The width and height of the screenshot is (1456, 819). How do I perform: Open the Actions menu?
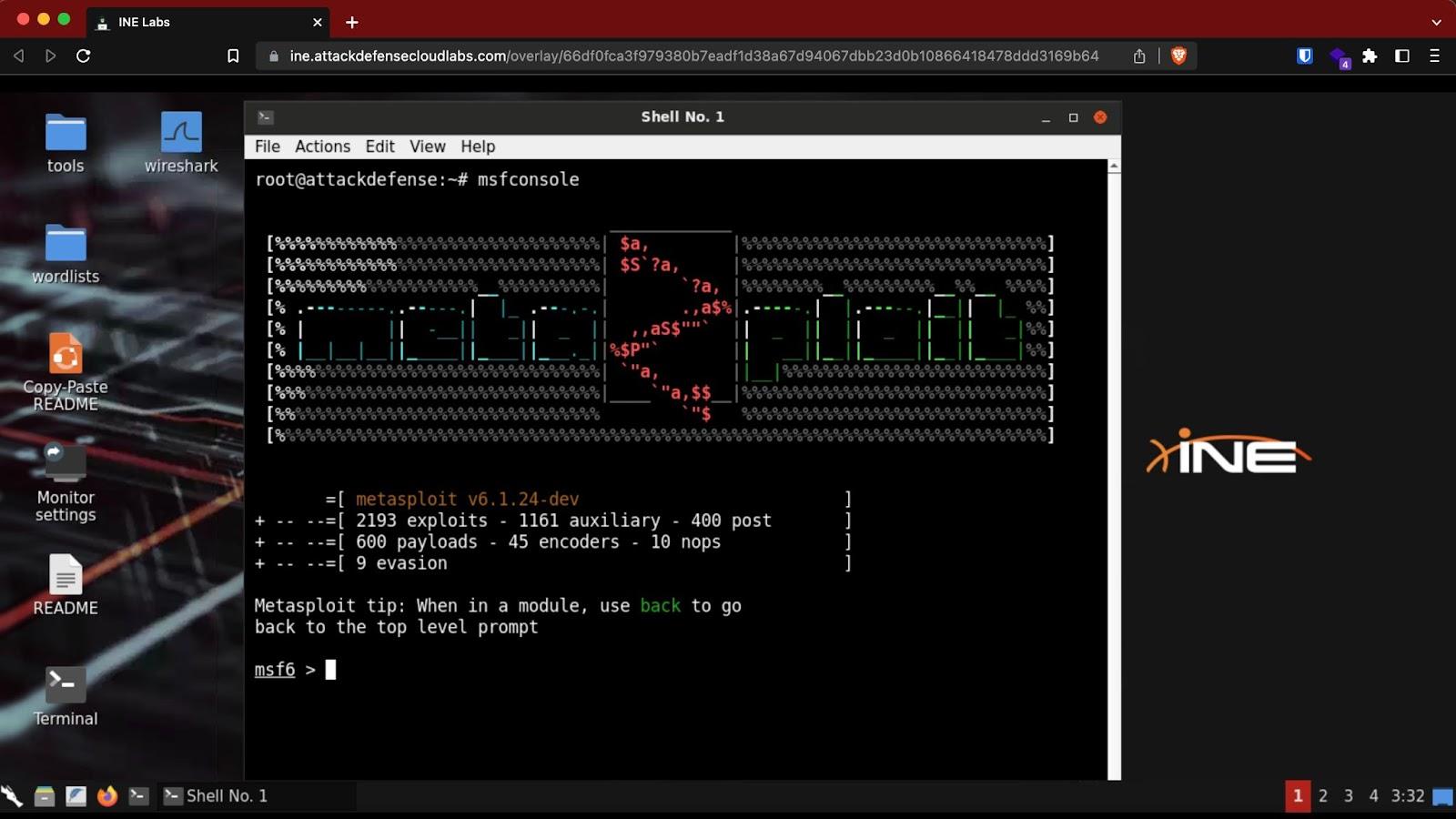pos(322,147)
